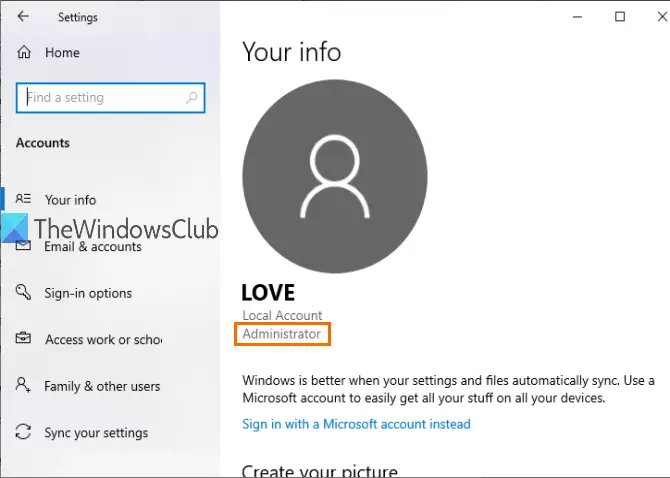Click the Sign-in options key icon
Image resolution: width=670 pixels, height=478 pixels.
tap(23, 292)
